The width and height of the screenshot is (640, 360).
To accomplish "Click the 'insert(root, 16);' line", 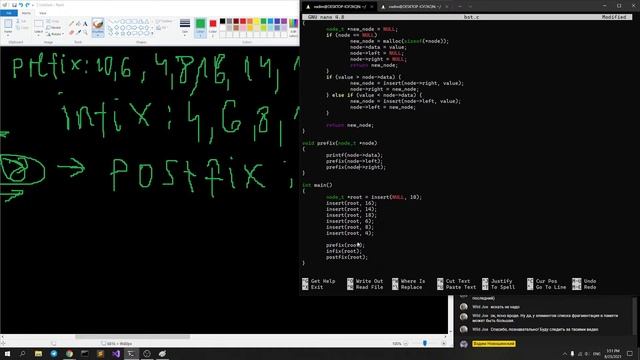I will pos(351,203).
